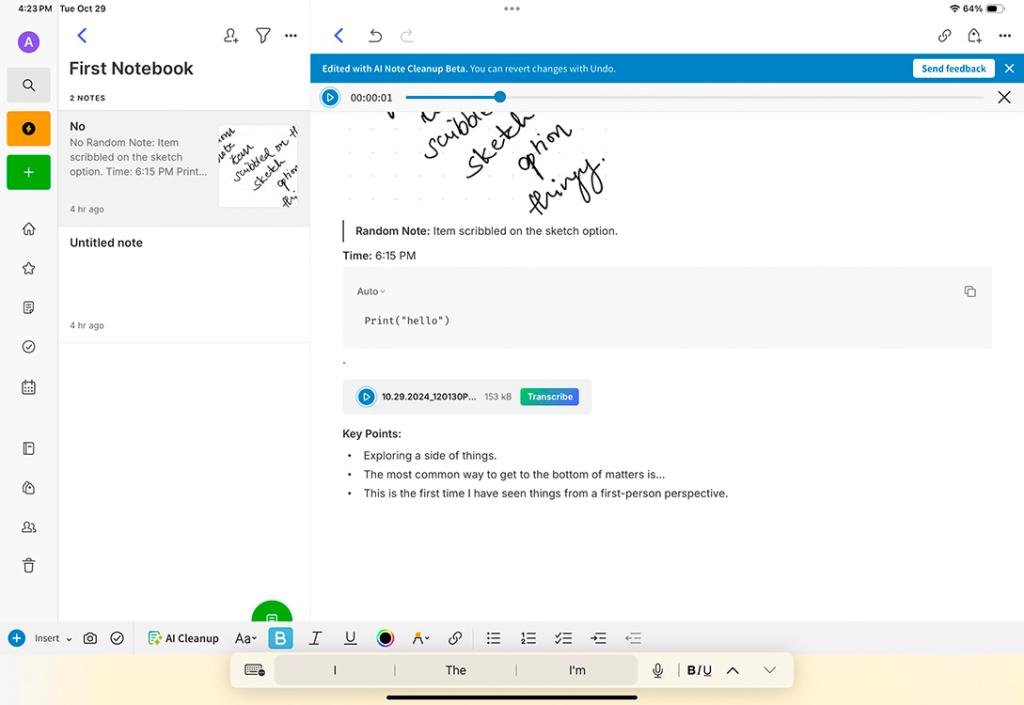The width and height of the screenshot is (1024, 705).
Task: Insert a photo using the camera icon
Action: click(91, 638)
